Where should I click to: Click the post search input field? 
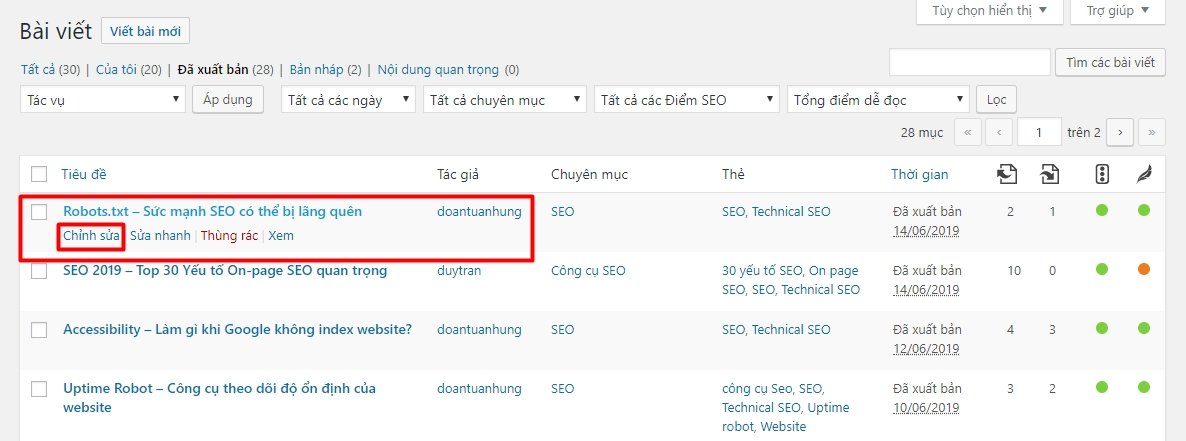969,62
